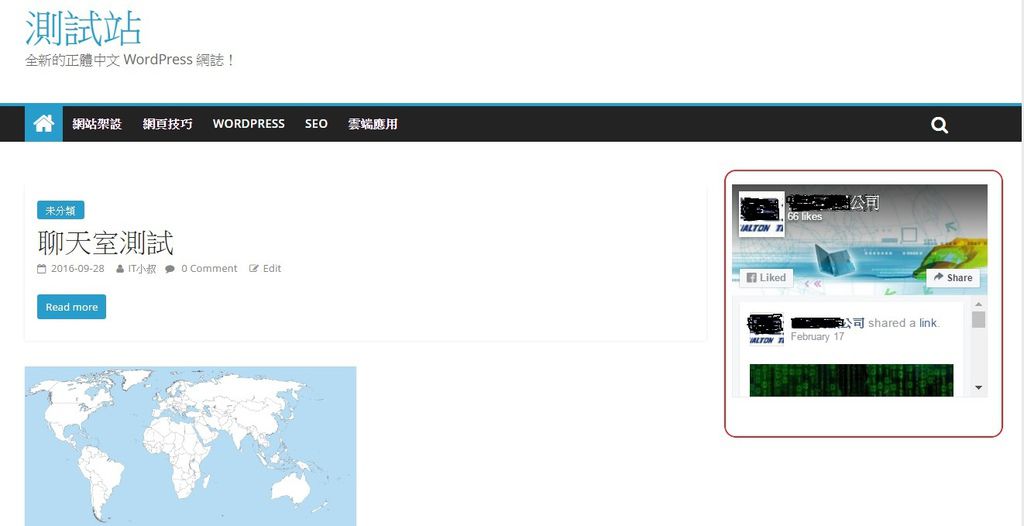
Task: Click the user icon beside IT小叔
Action: pyautogui.click(x=120, y=269)
